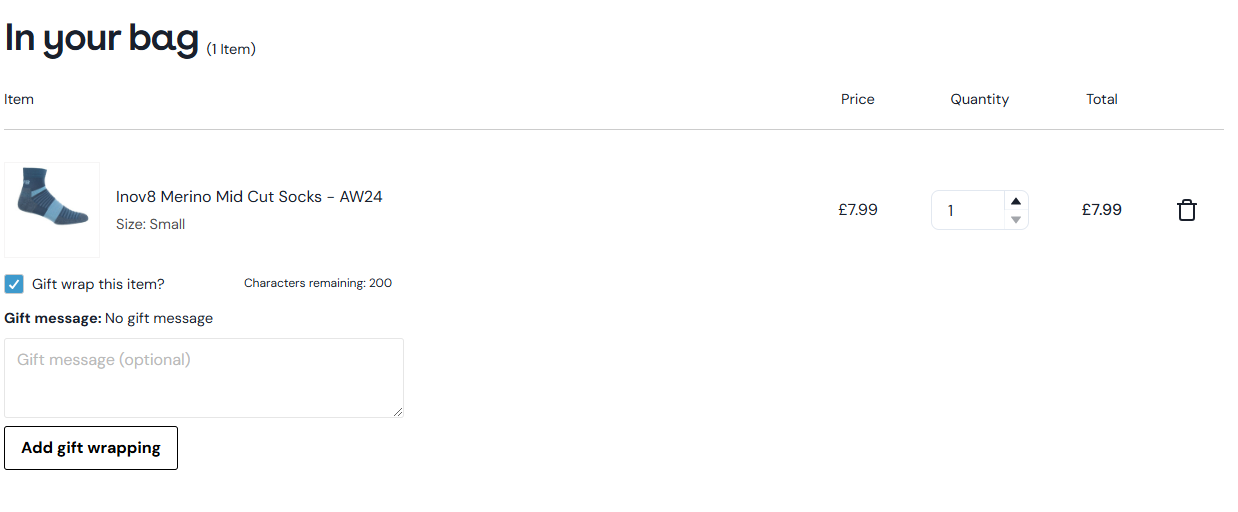
Task: Uncheck the gift wrap checkbox
Action: coord(14,284)
